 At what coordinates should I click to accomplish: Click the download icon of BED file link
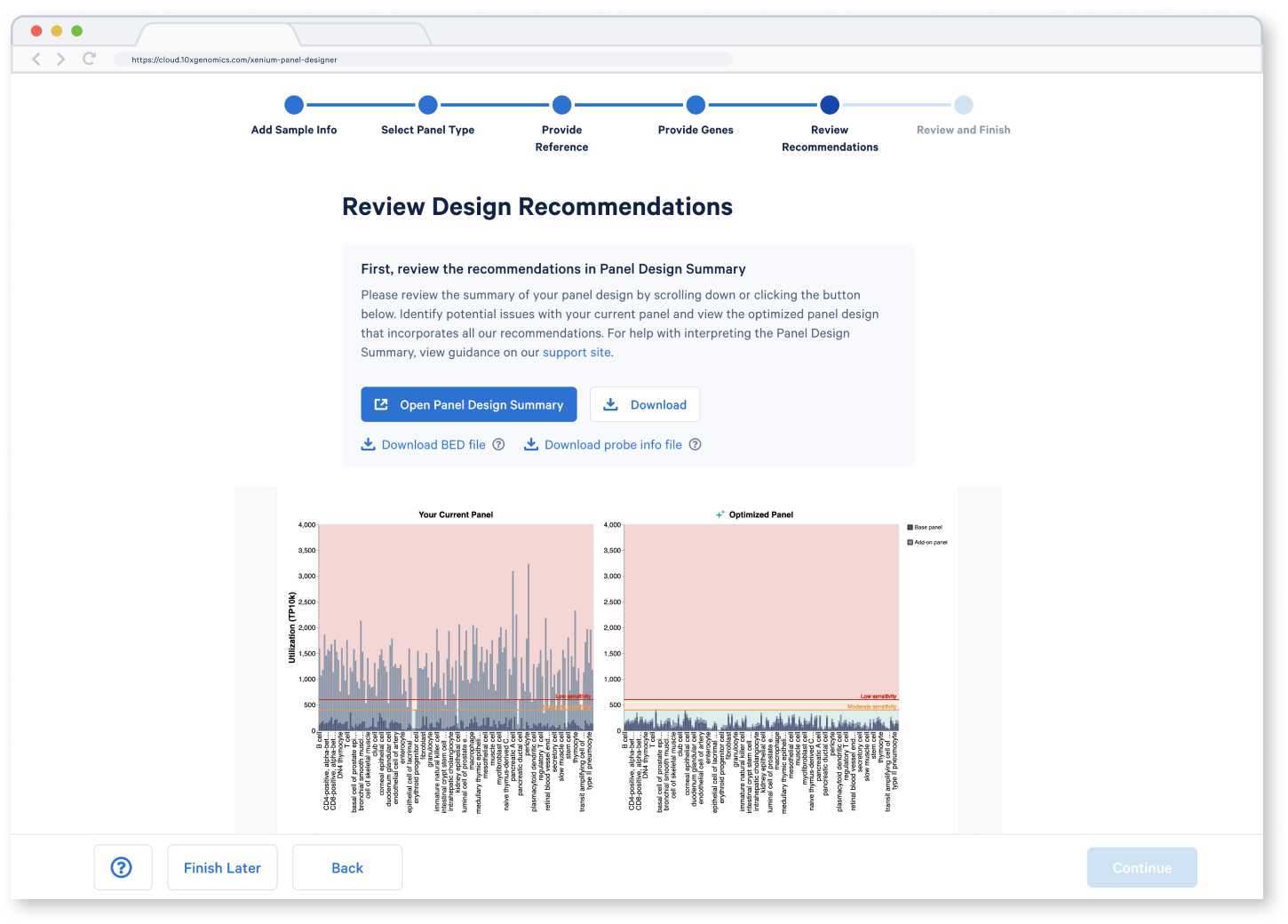(x=368, y=444)
